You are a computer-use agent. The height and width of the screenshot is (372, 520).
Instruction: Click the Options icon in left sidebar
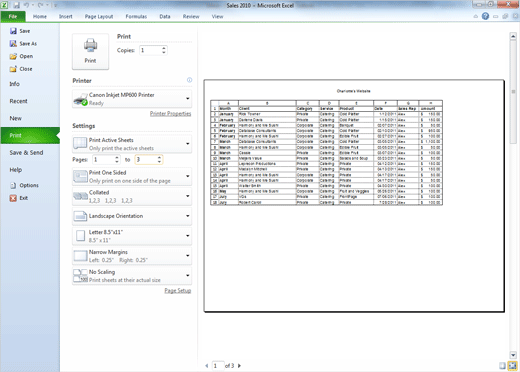click(13, 185)
